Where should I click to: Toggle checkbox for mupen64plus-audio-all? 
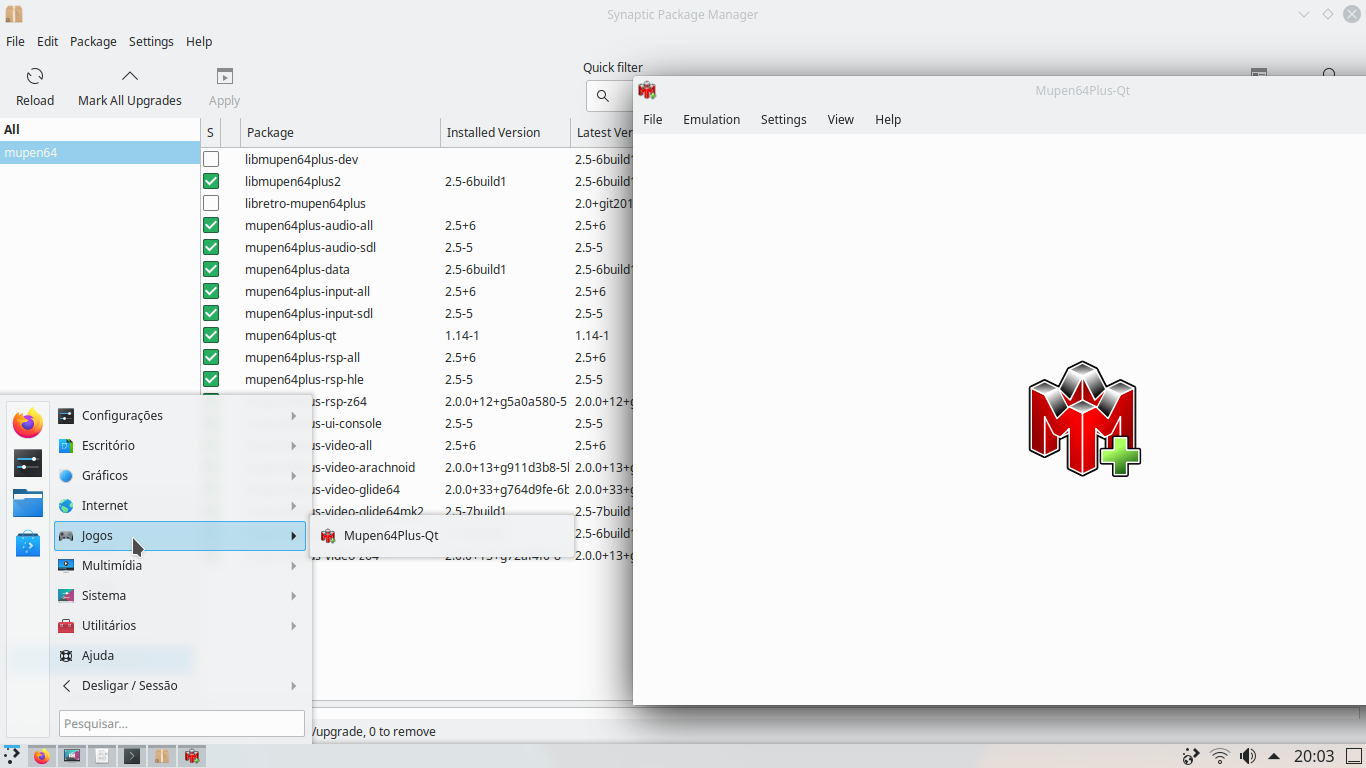pyautogui.click(x=211, y=225)
